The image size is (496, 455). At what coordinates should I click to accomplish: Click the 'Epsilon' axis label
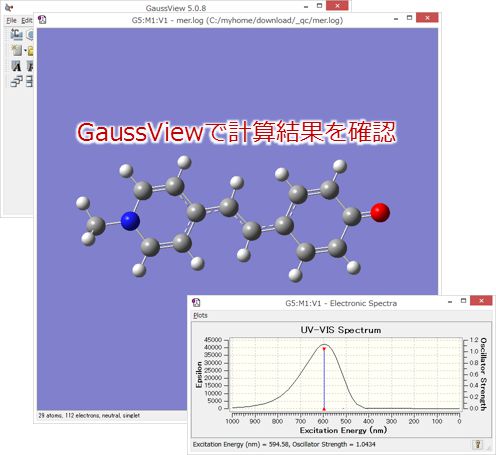[x=199, y=375]
